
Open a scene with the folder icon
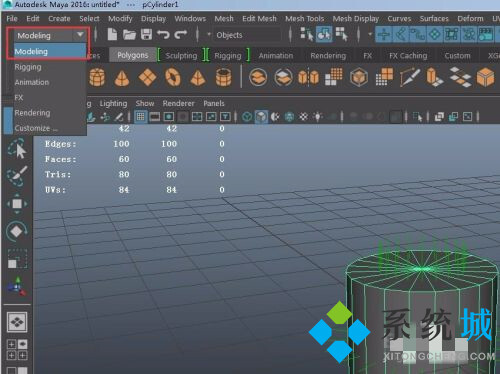[129, 34]
